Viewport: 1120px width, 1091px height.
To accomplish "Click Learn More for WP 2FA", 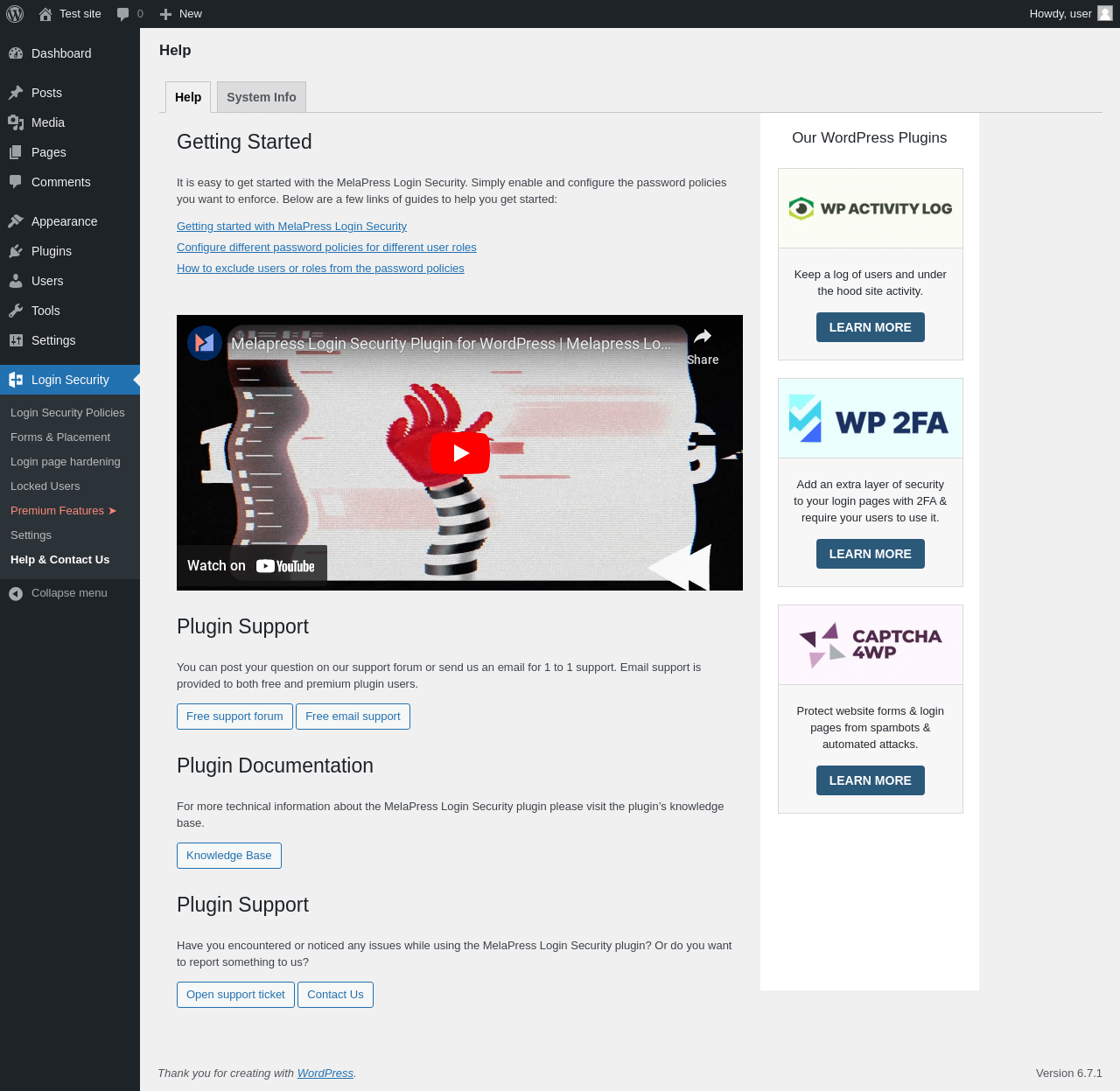I will (871, 554).
